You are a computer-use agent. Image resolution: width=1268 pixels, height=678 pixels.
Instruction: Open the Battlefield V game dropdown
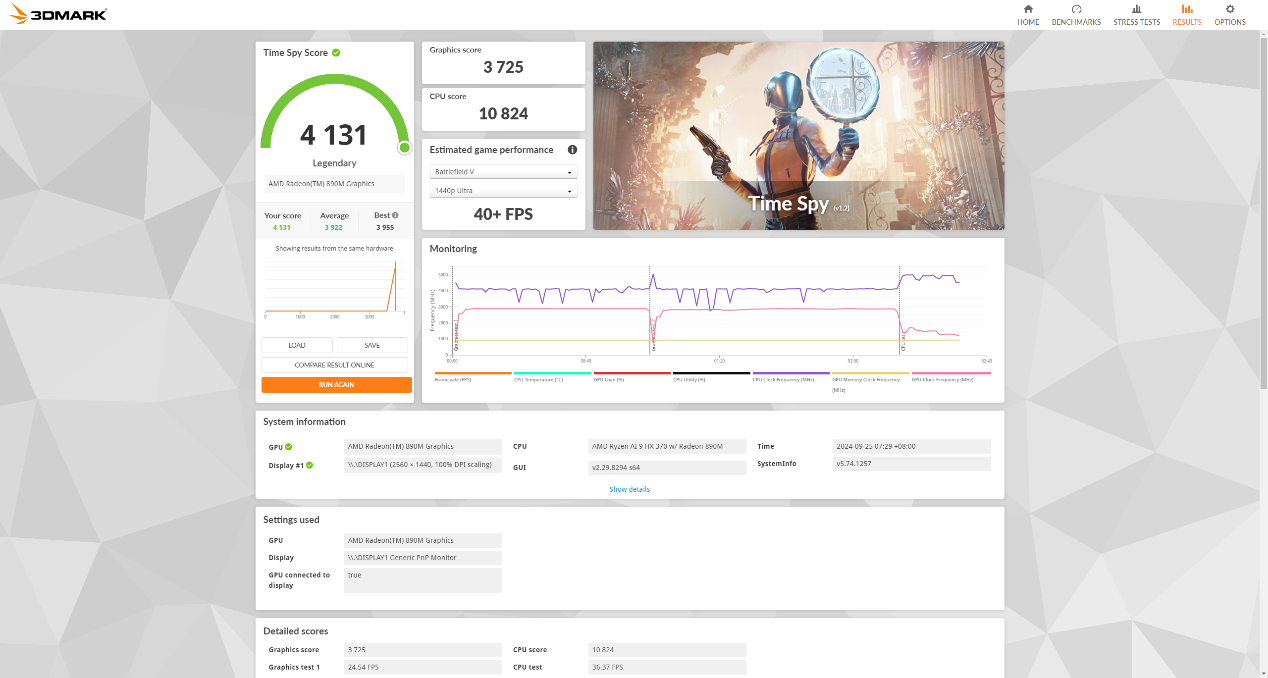503,172
